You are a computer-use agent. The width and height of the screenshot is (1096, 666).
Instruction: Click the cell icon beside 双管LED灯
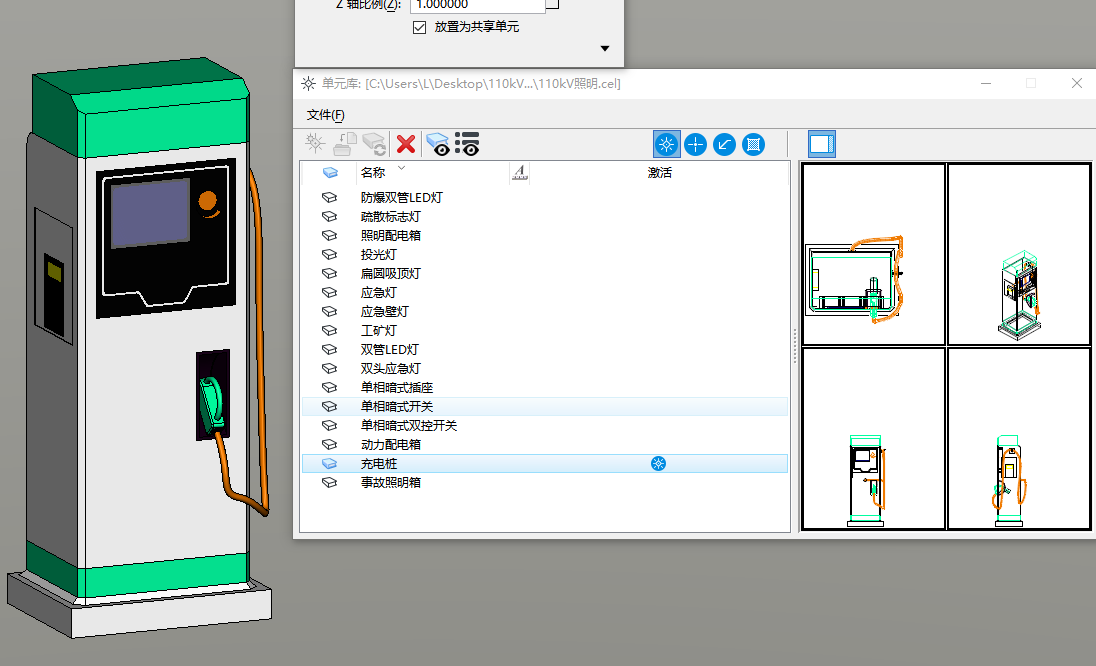click(329, 349)
